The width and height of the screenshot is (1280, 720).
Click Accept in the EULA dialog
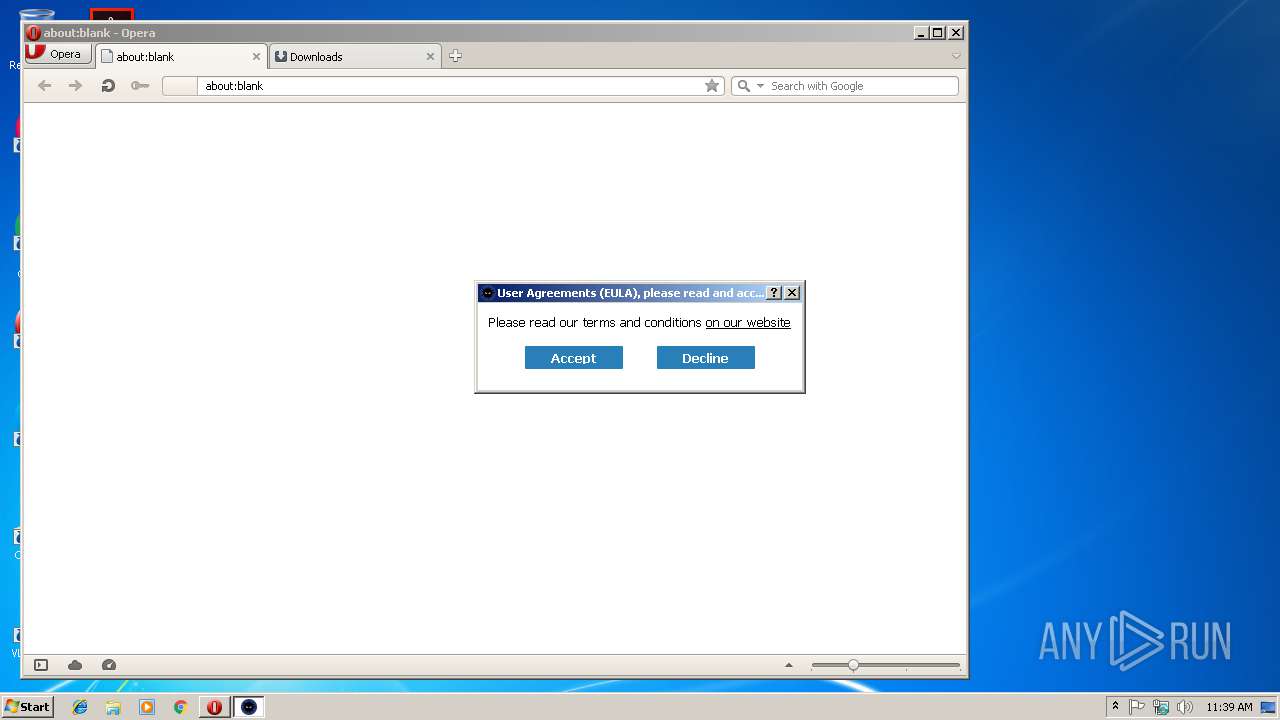[x=574, y=358]
